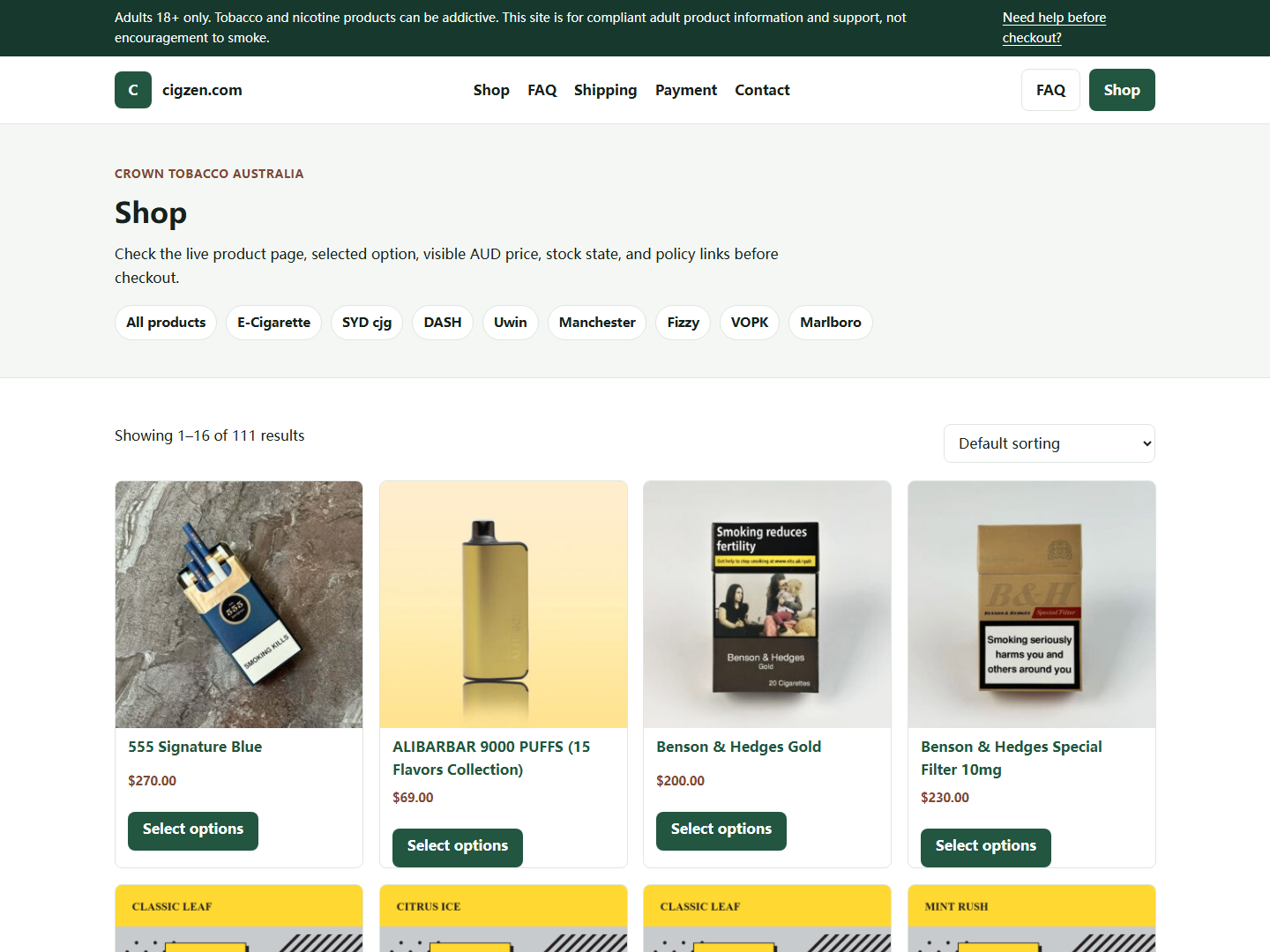The width and height of the screenshot is (1270, 952).
Task: Open the Default sorting dropdown
Action: pos(1050,443)
